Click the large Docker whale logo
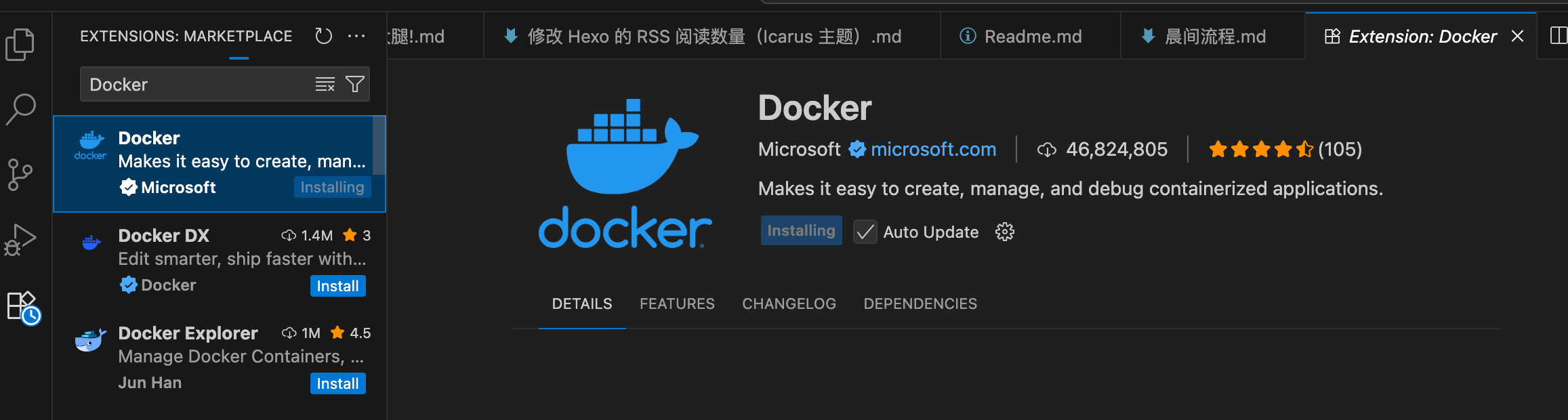Image resolution: width=1568 pixels, height=420 pixels. pyautogui.click(x=625, y=173)
